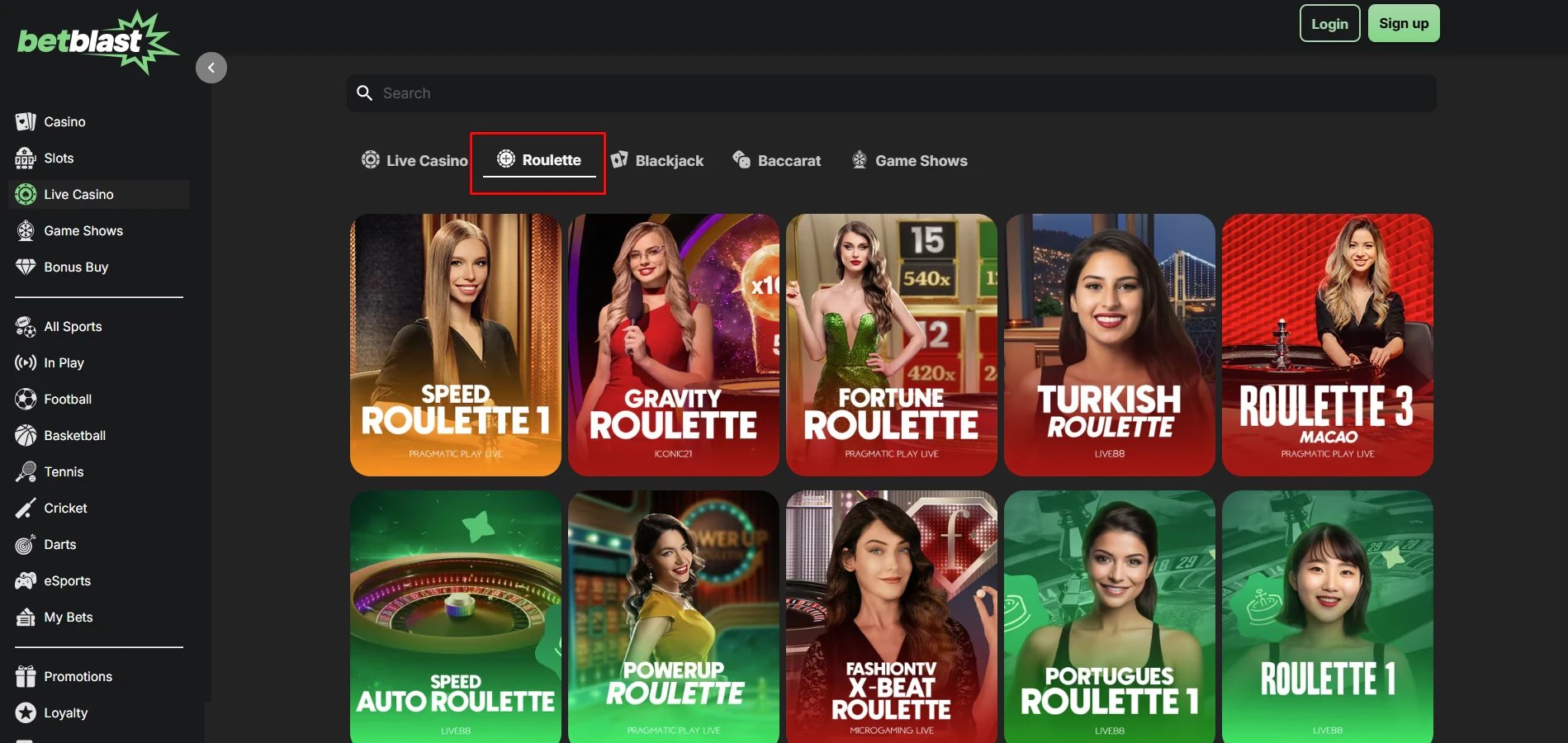Collapse the sidebar with the chevron button

pos(211,68)
